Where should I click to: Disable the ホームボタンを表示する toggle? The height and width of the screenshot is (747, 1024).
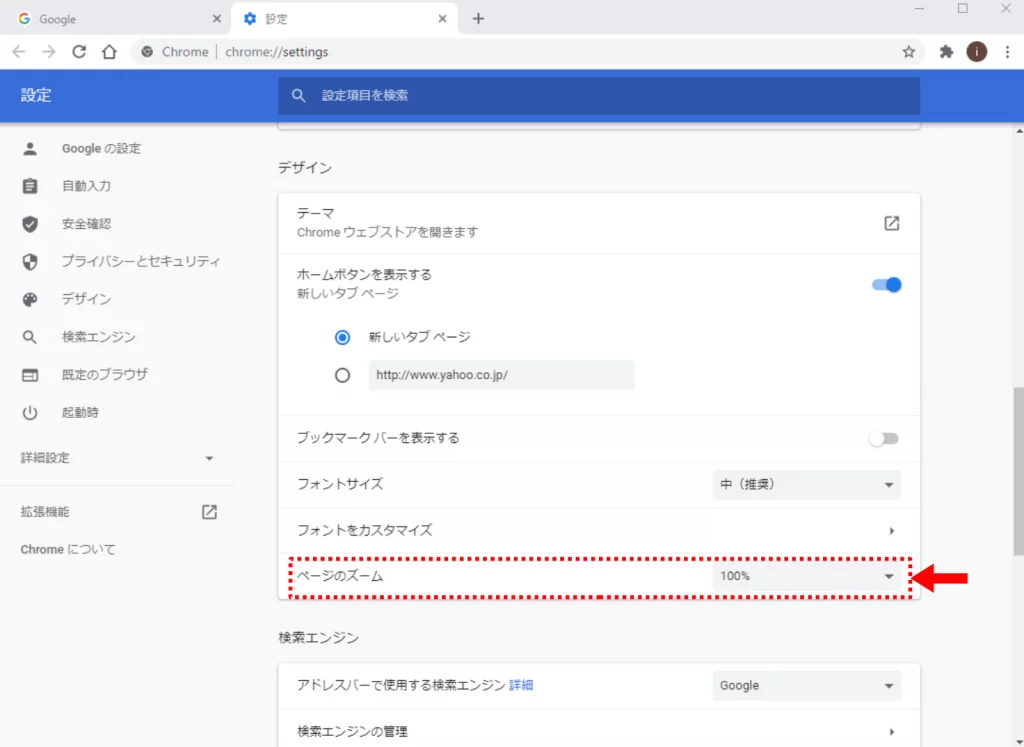[x=887, y=284]
